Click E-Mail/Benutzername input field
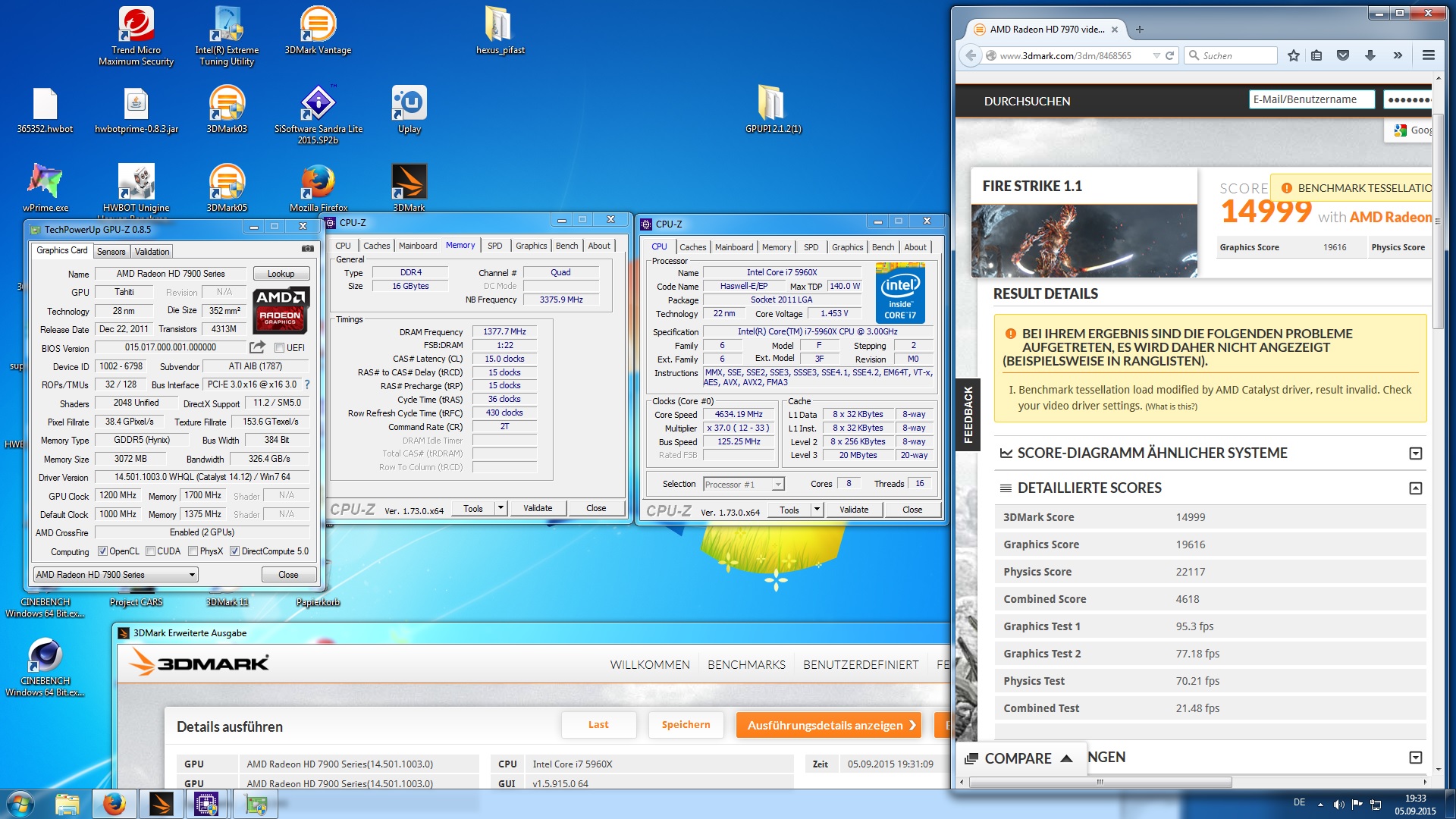1456x819 pixels. (1312, 99)
